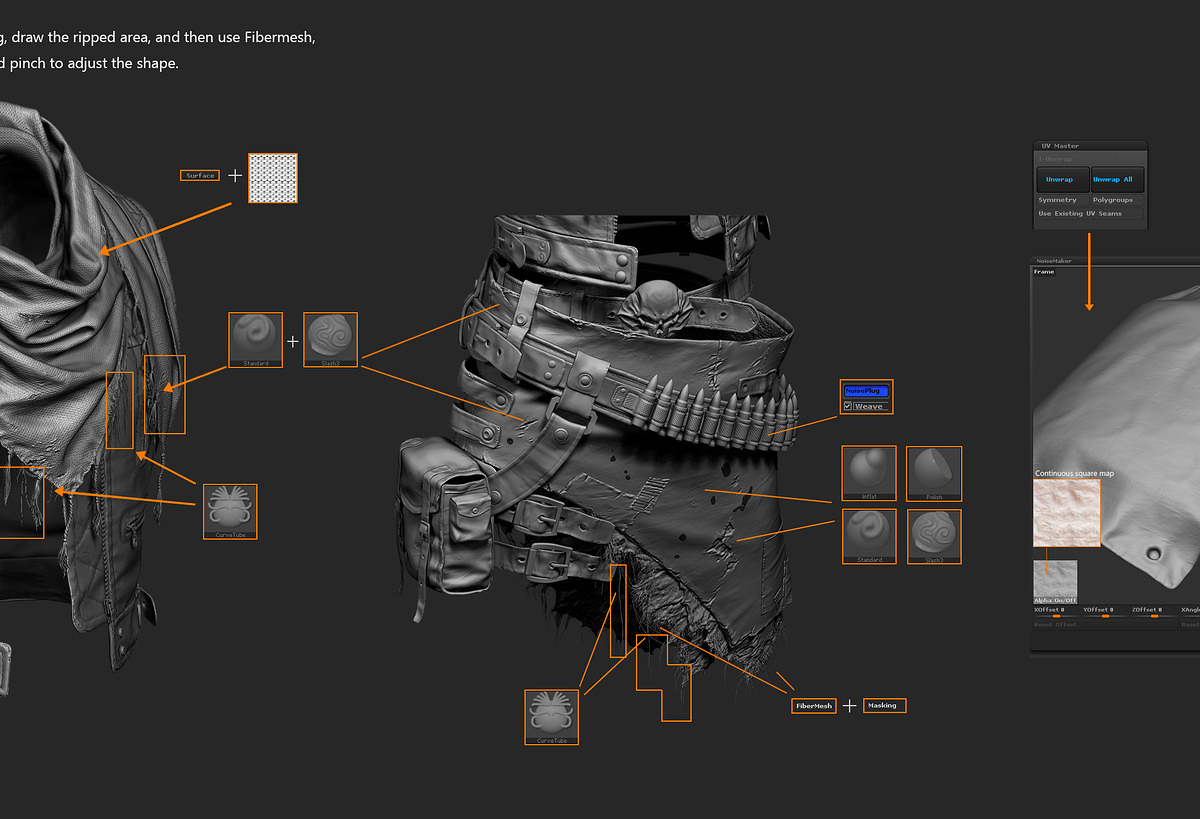Select the CurveTube brush below the skirt
Image resolution: width=1200 pixels, height=819 pixels.
(552, 717)
